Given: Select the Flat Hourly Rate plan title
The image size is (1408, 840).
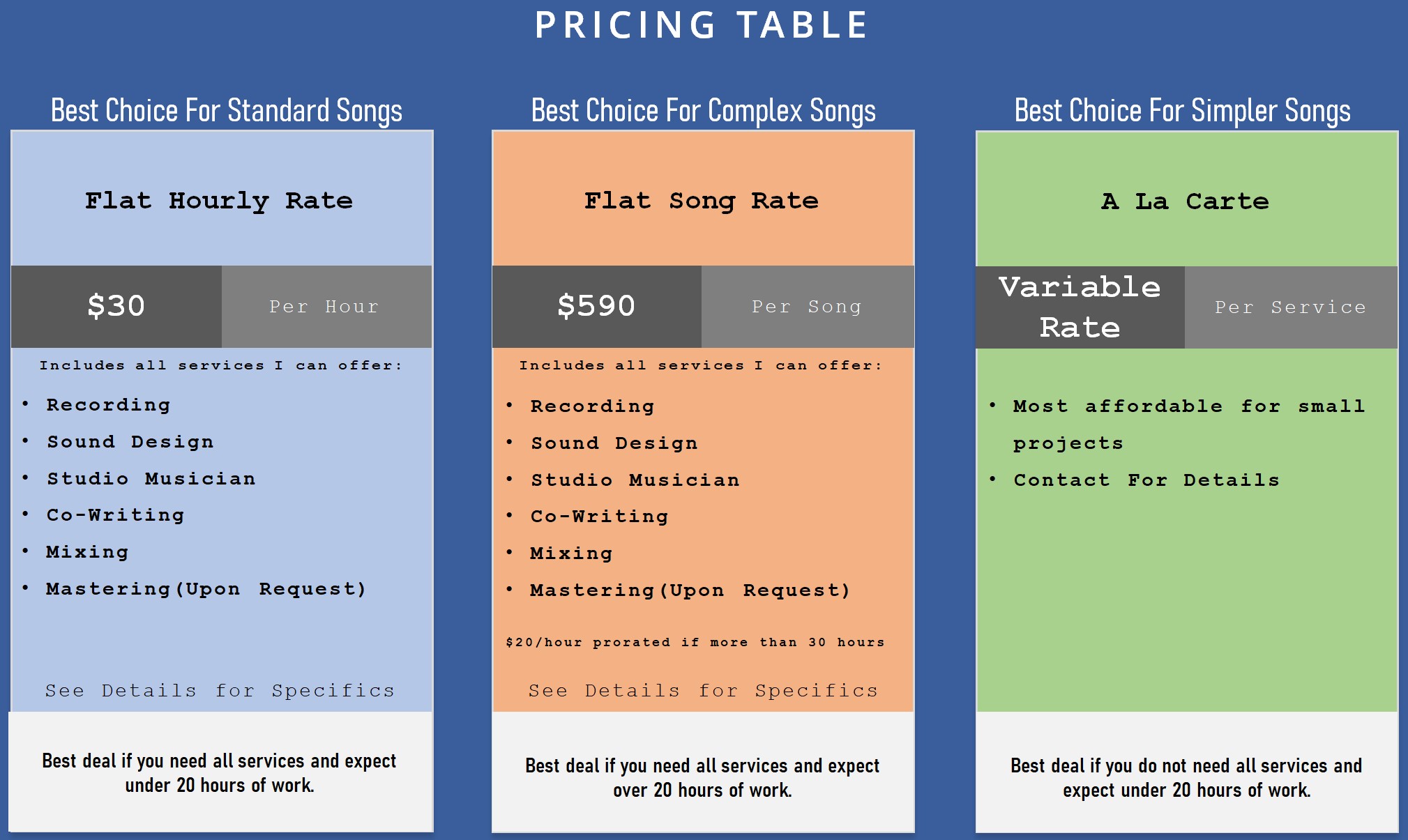Looking at the screenshot, I should click(x=219, y=201).
